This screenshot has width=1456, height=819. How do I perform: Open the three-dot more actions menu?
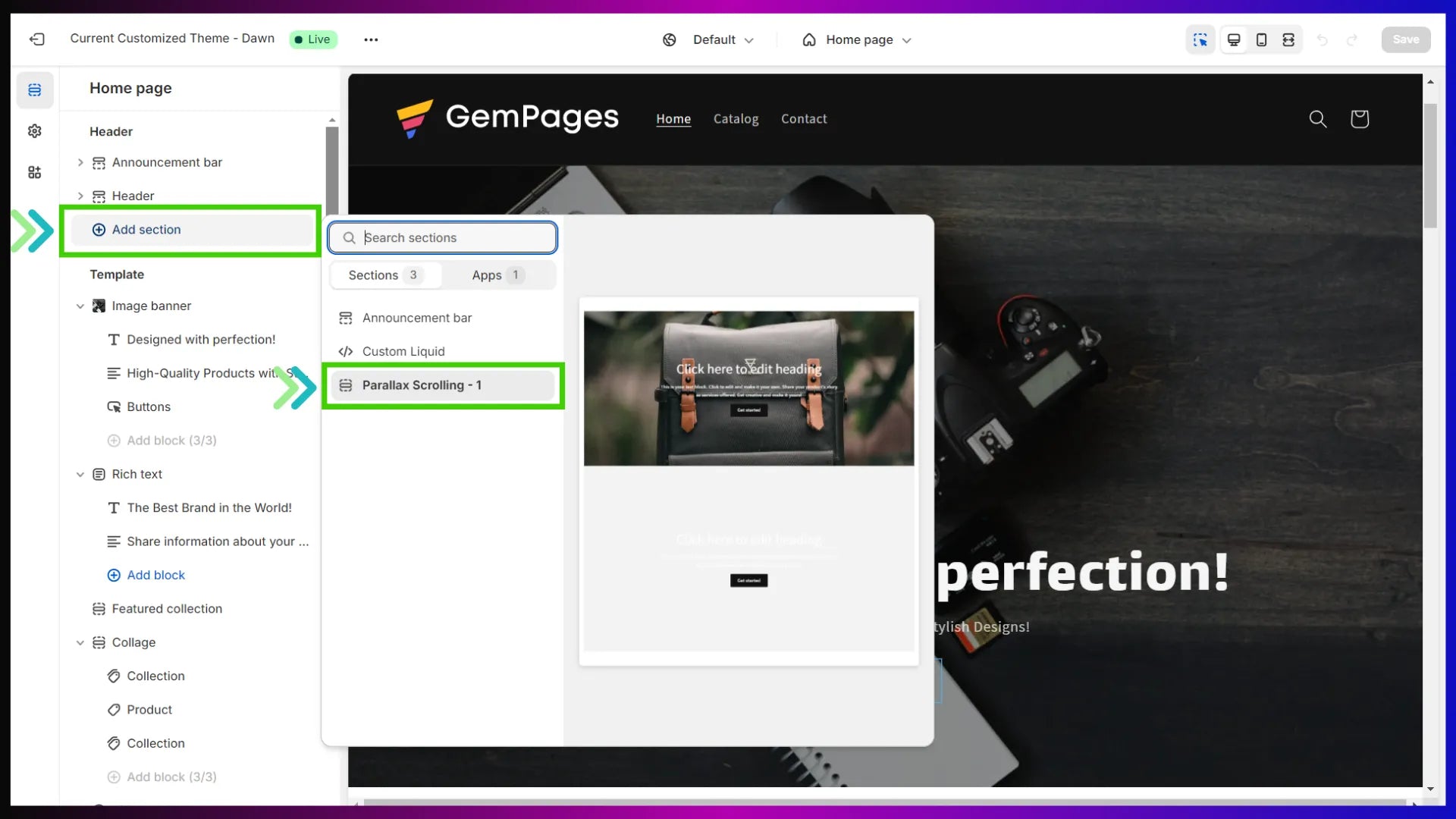pyautogui.click(x=371, y=39)
